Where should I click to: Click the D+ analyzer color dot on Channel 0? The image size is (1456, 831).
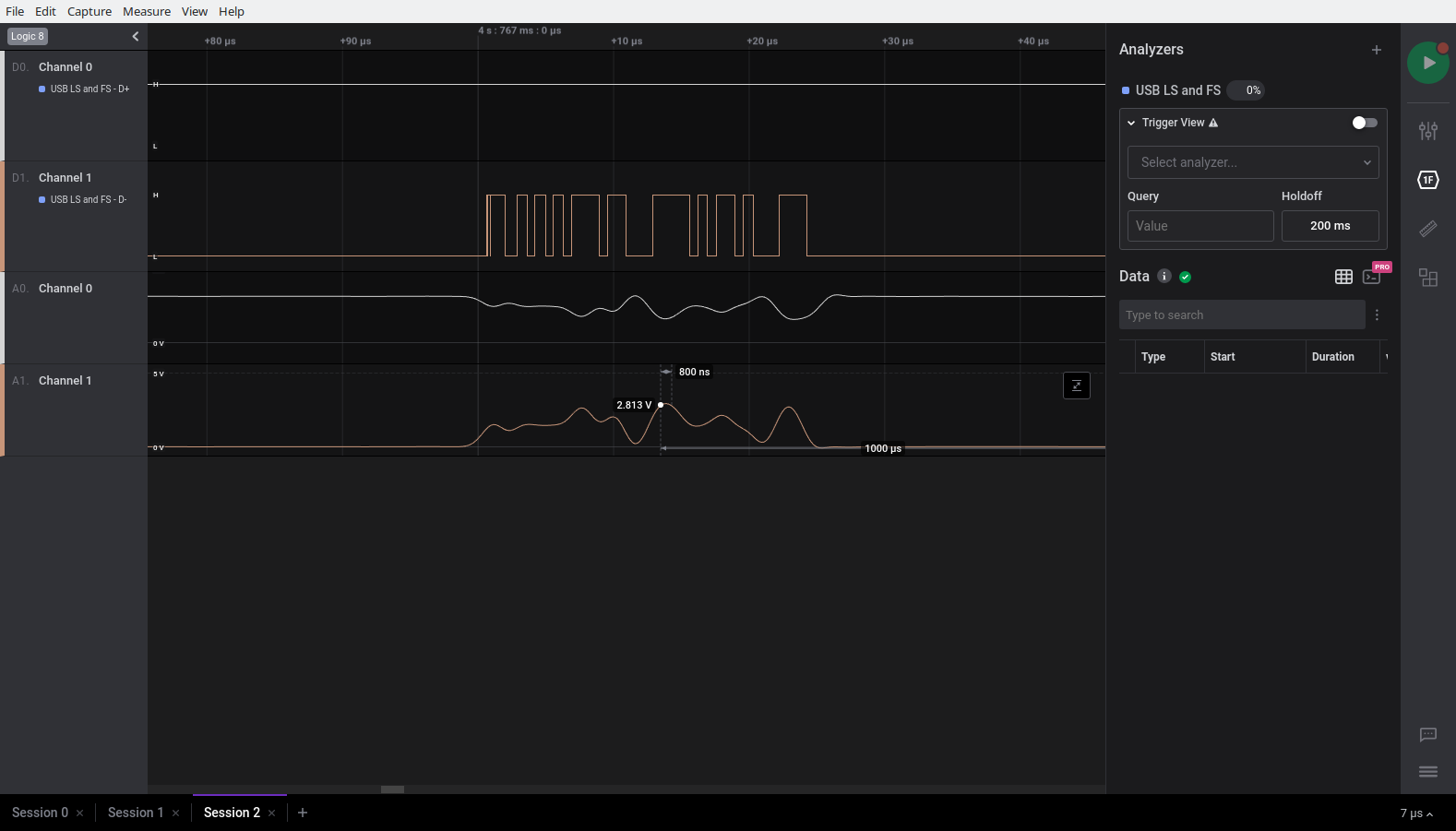click(42, 89)
